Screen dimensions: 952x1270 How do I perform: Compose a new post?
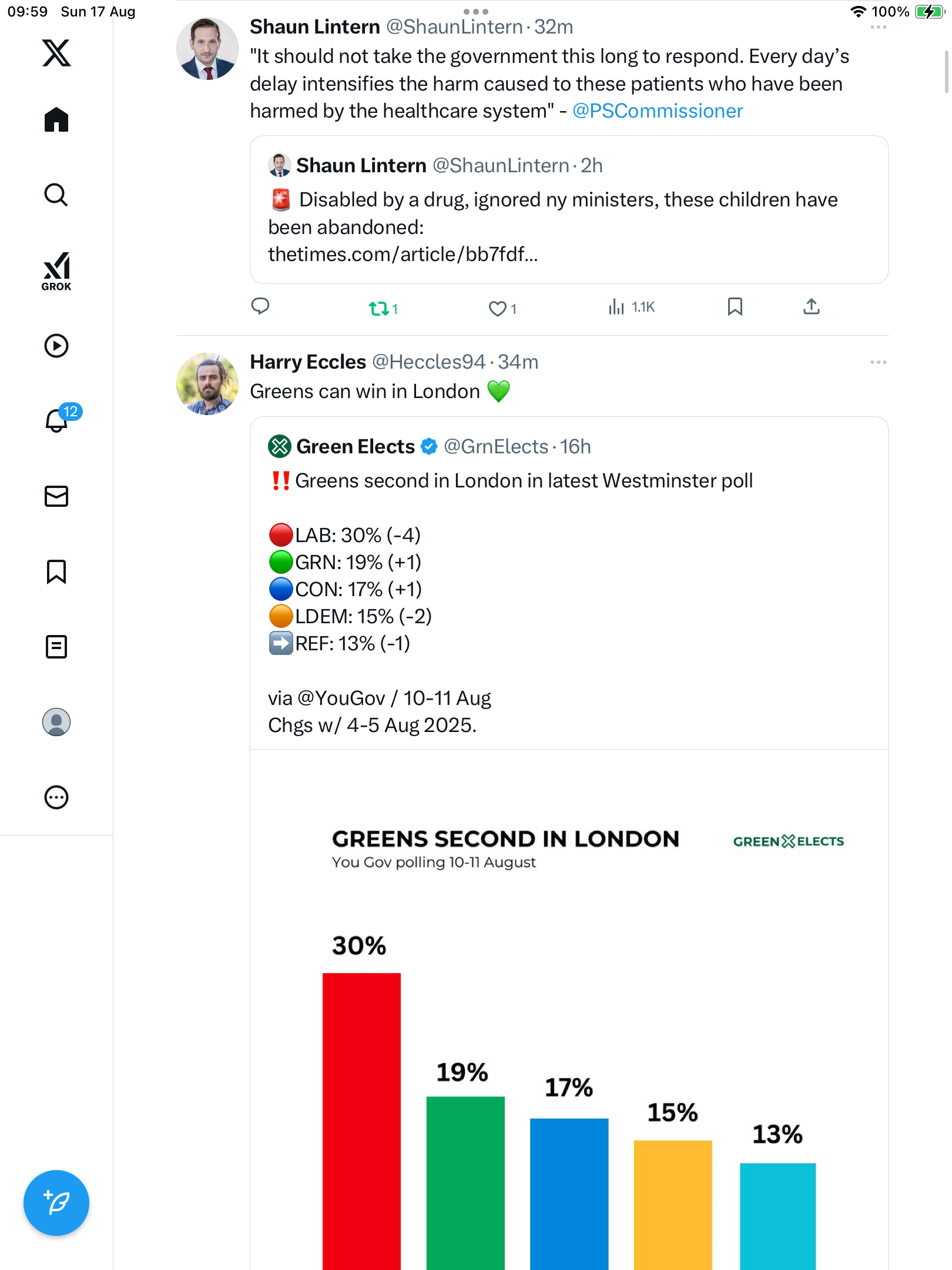[x=56, y=1203]
